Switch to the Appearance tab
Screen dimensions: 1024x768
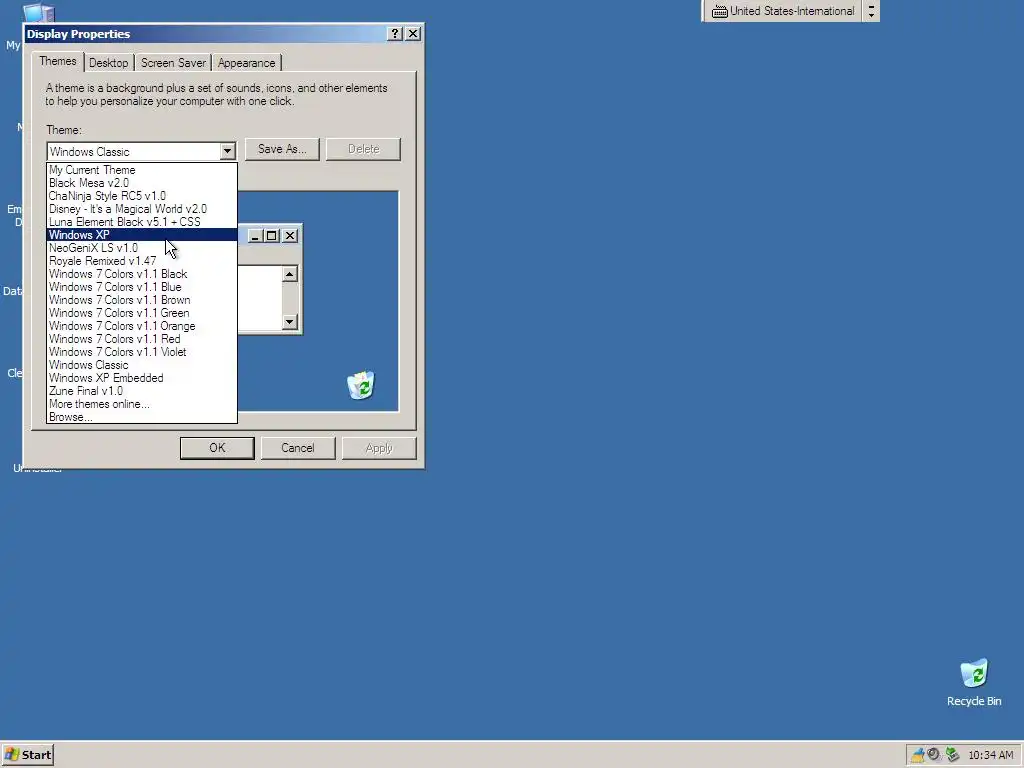tap(246, 63)
